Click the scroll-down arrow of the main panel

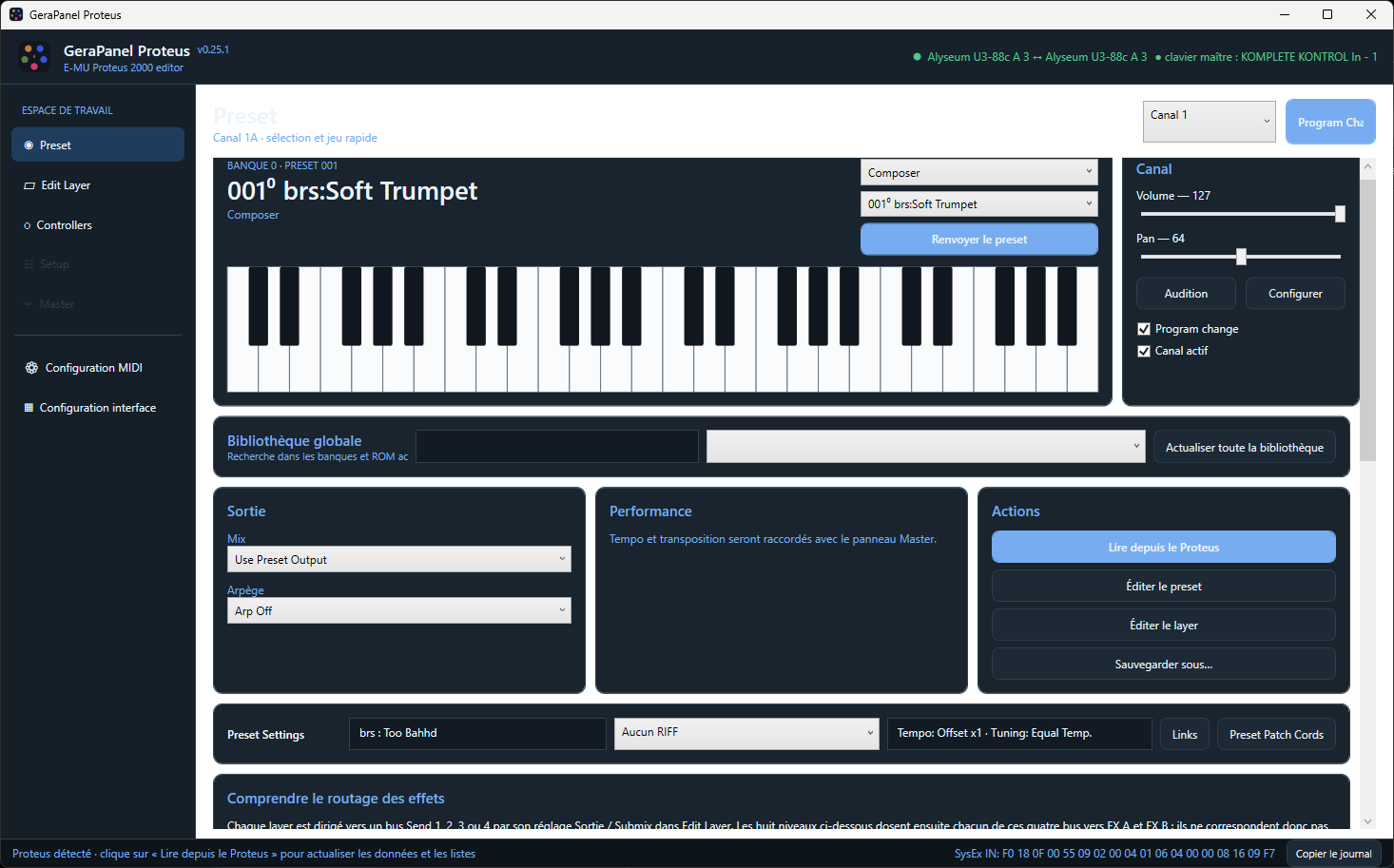1368,821
